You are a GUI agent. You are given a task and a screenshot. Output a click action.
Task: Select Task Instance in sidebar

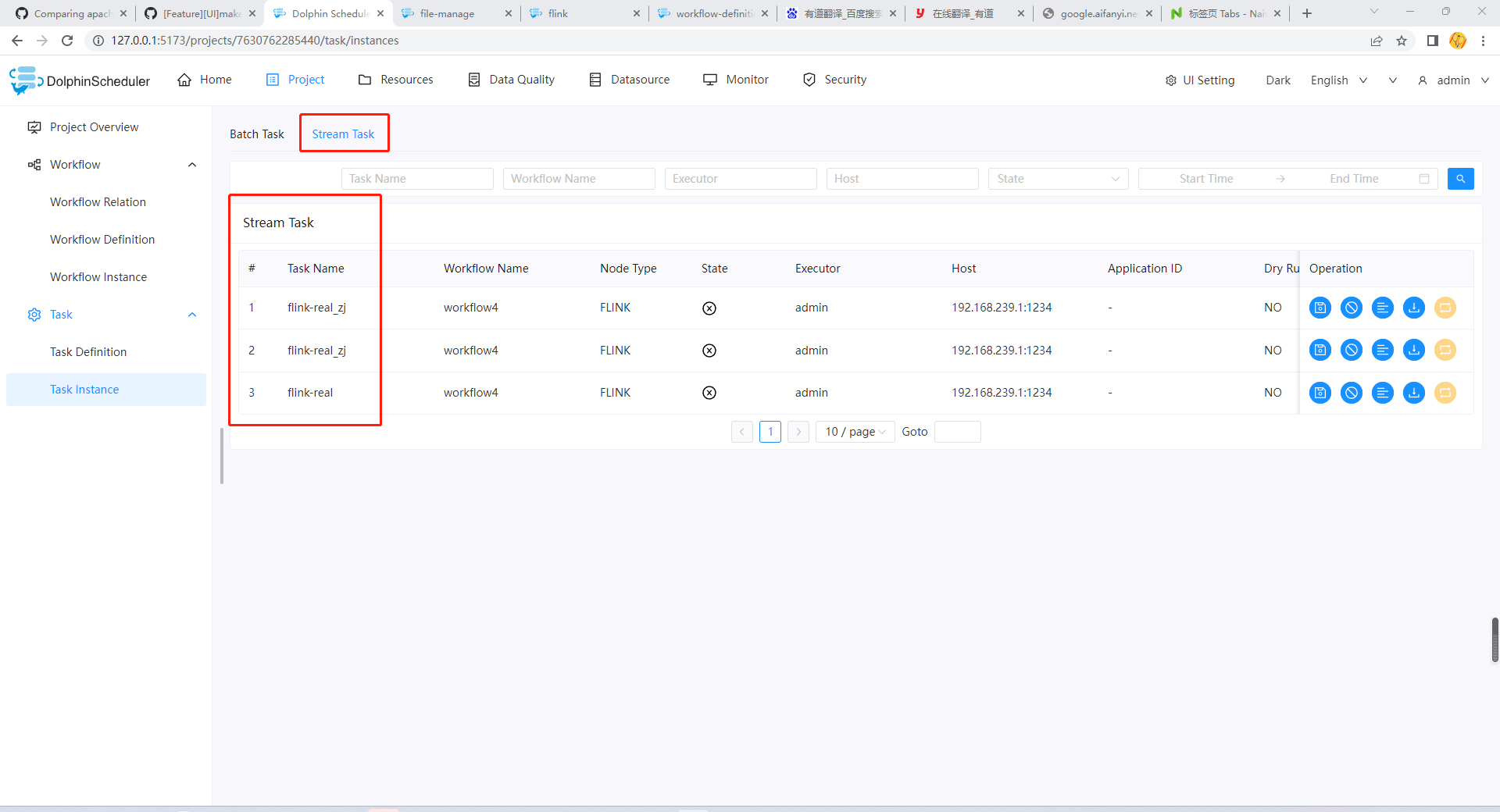click(x=106, y=390)
